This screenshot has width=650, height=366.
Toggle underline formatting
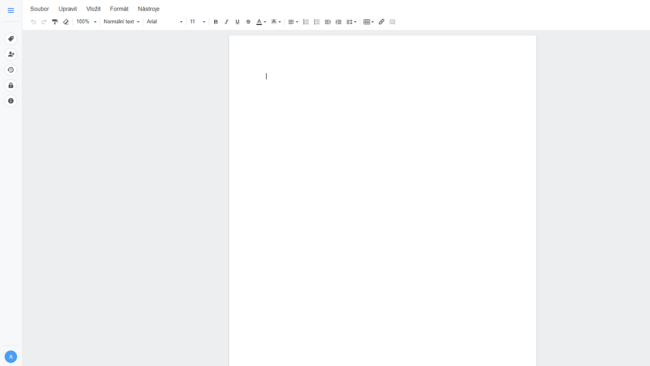point(237,22)
